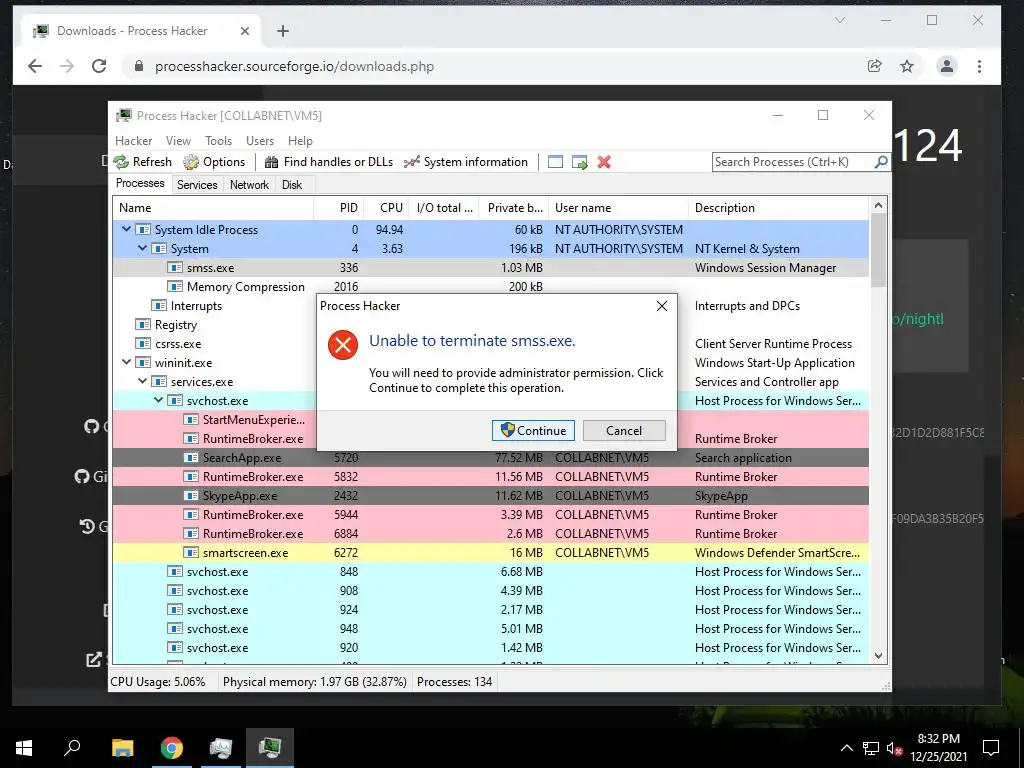Collapse the wininit.exe tree node

tap(126, 362)
